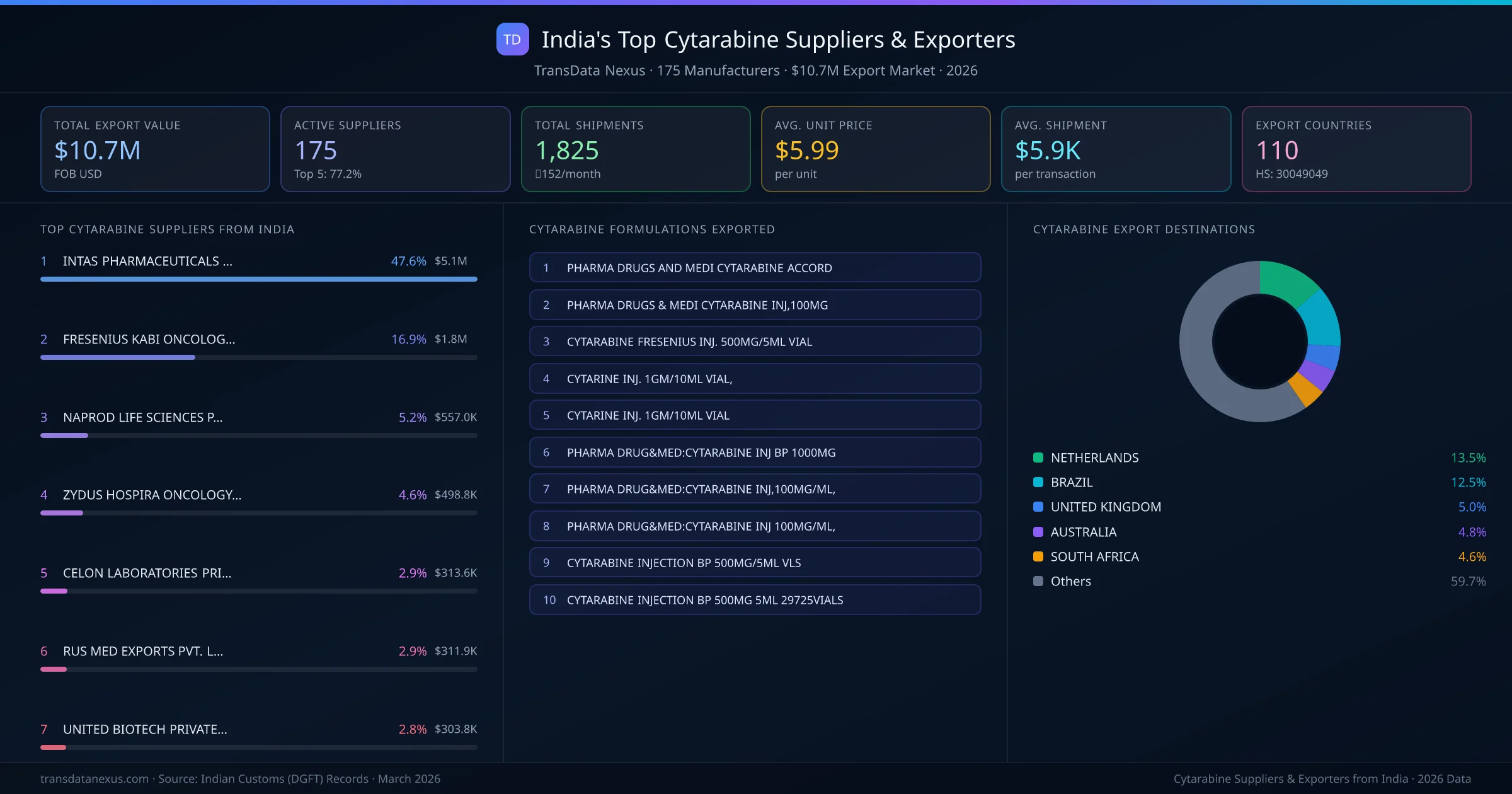The width and height of the screenshot is (1512, 794).
Task: Toggle the Others category in the legend
Action: click(1069, 581)
